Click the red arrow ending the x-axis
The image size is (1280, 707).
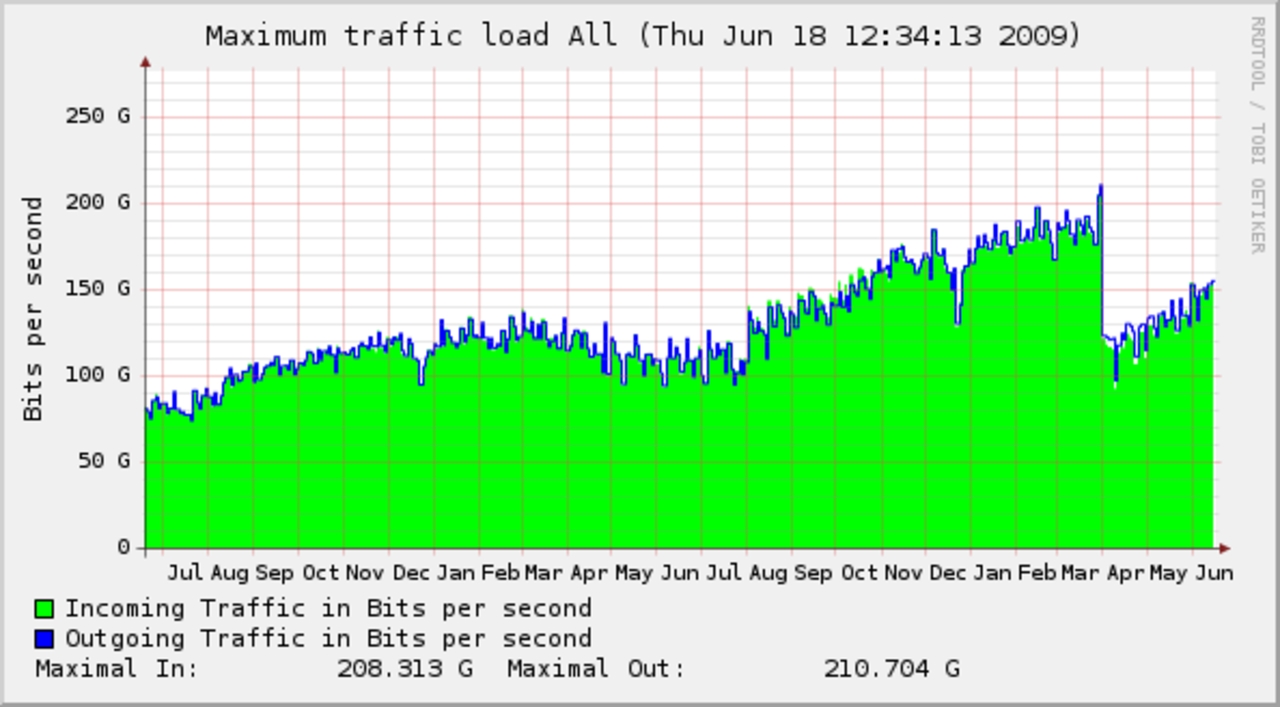1225,548
